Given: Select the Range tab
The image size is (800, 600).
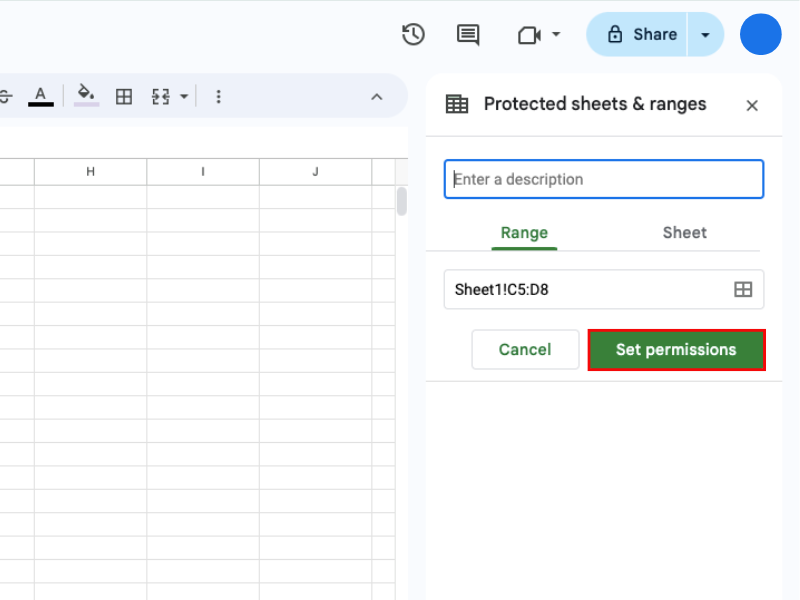Looking at the screenshot, I should tap(524, 232).
